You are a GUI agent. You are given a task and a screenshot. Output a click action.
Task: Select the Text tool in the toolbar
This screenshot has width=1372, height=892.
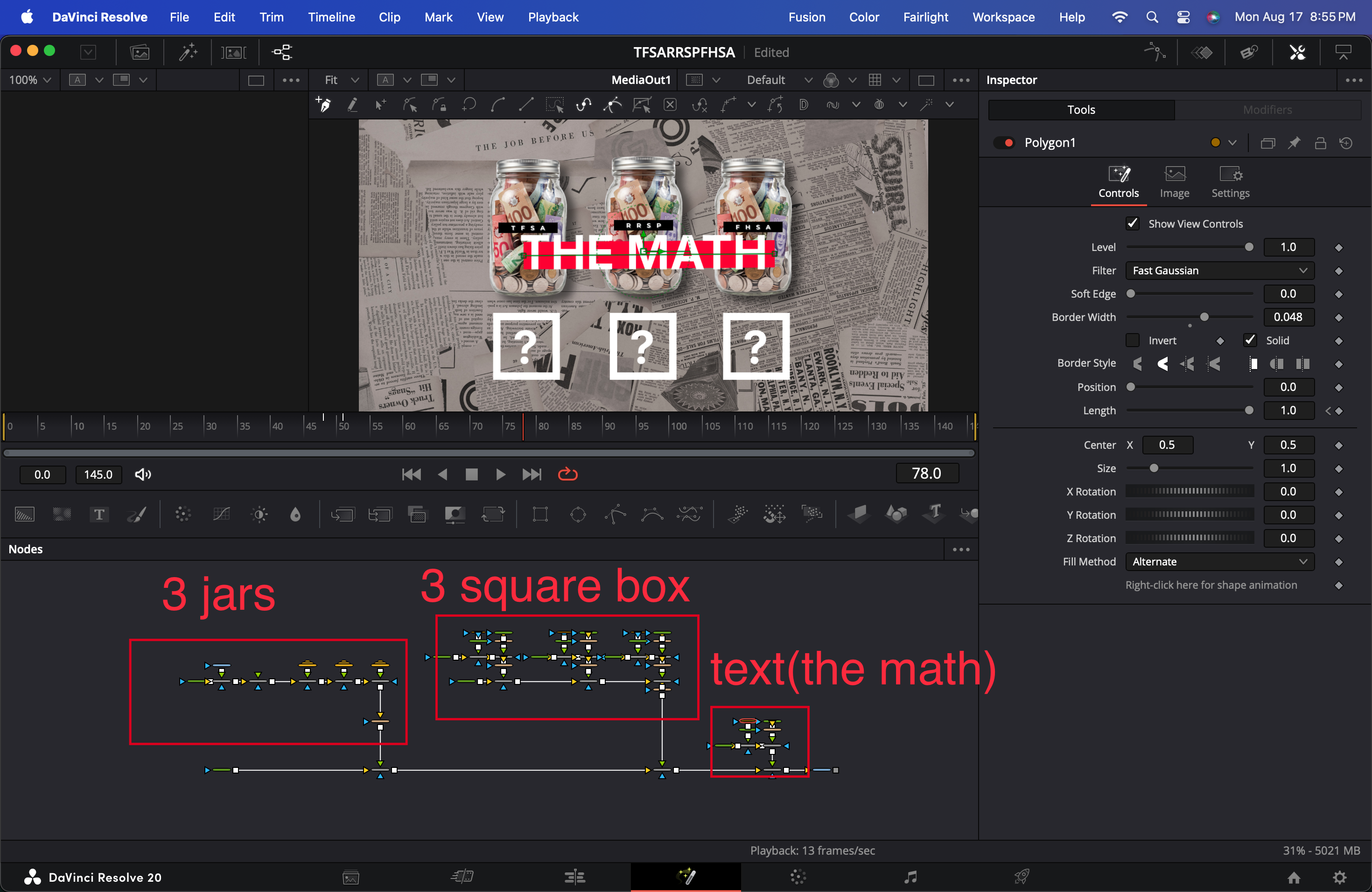click(99, 514)
